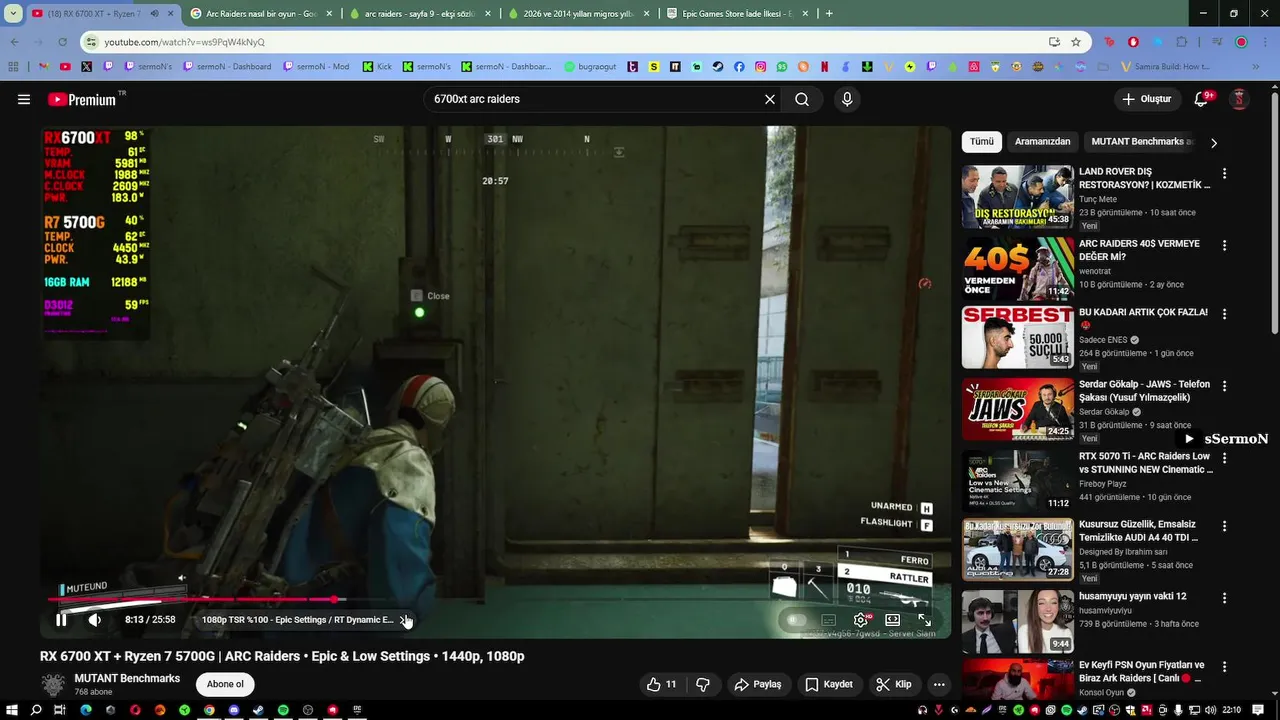Switch to the arc raiders ekşi sözlük tab
This screenshot has width=1280, height=720.
(x=421, y=14)
